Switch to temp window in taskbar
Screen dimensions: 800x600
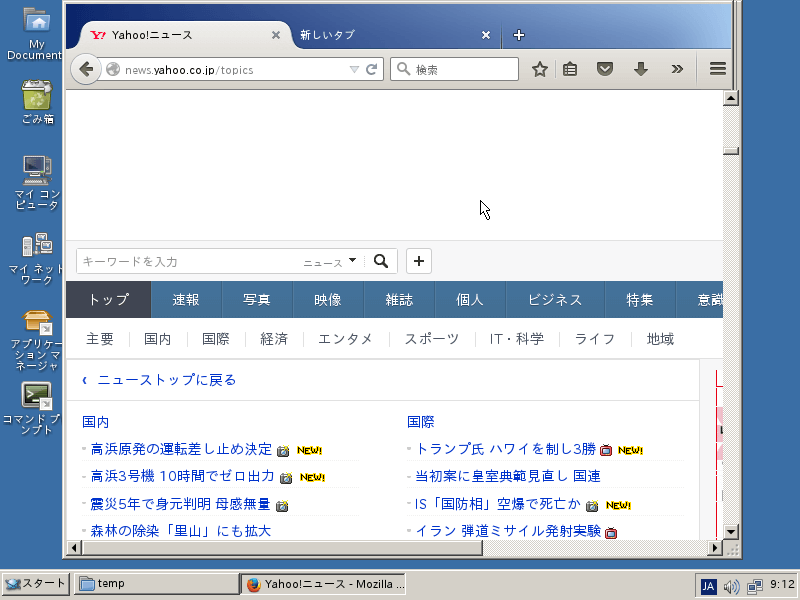(157, 584)
